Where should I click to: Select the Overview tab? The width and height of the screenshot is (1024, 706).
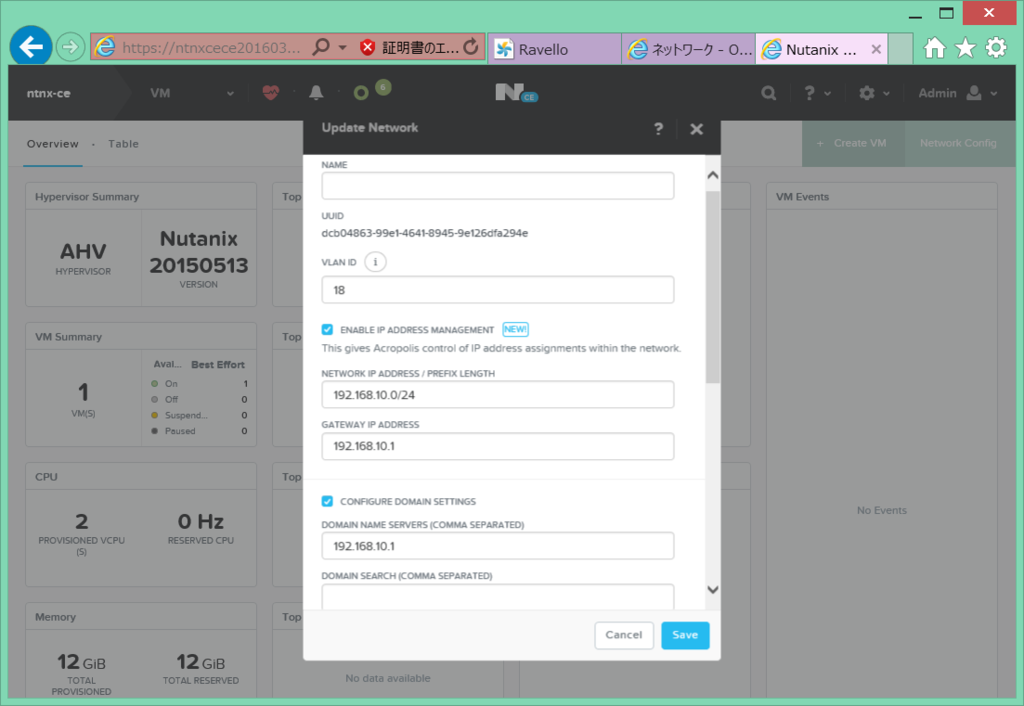(x=52, y=144)
